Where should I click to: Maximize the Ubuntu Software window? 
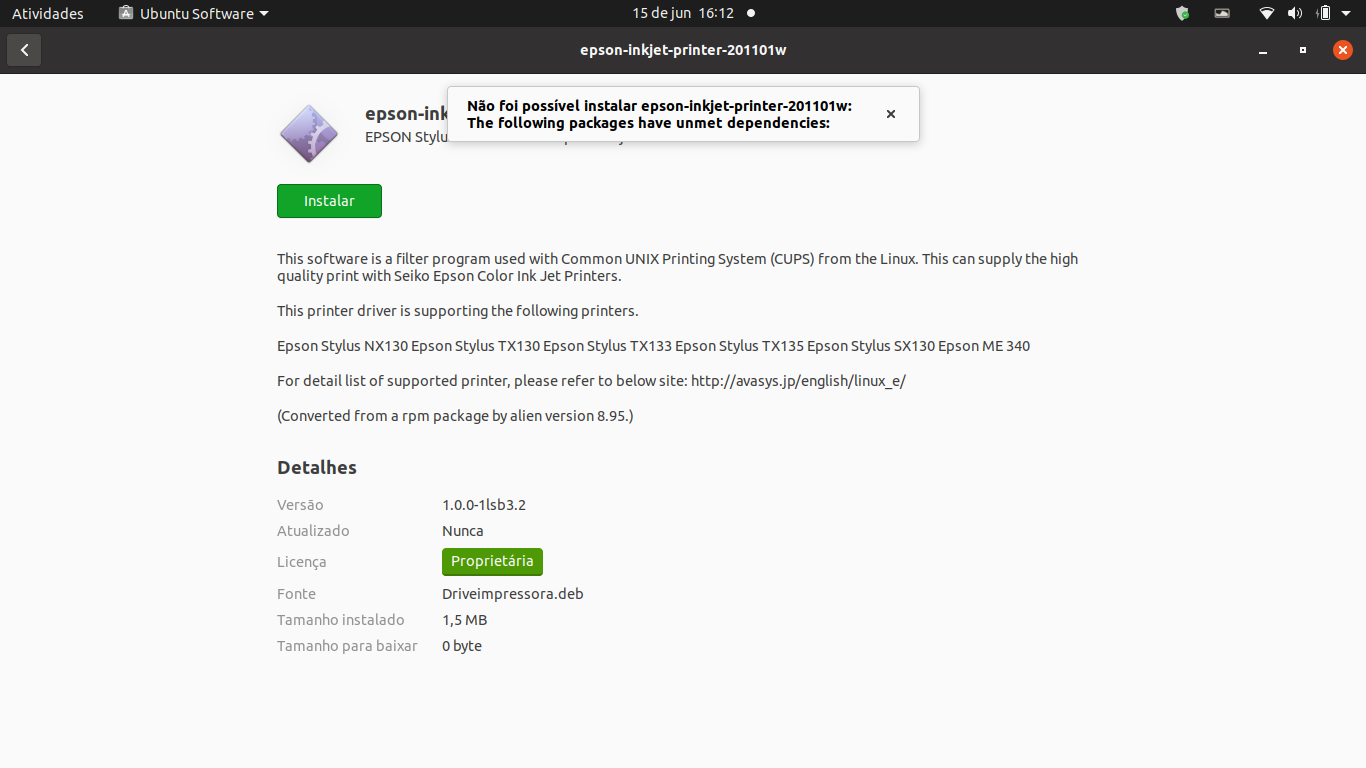[1303, 50]
